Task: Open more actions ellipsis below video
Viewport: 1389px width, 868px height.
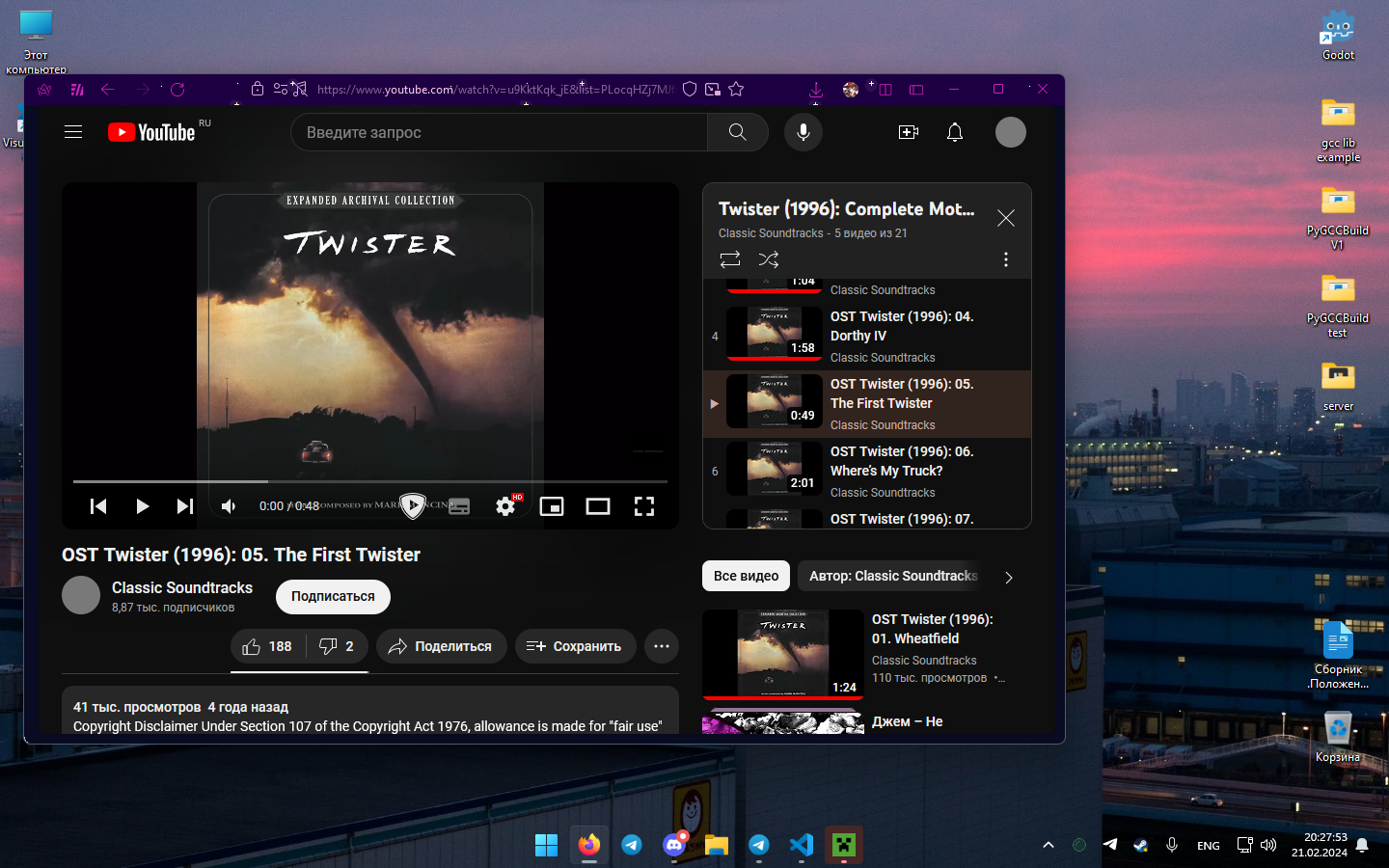Action: 662,646
